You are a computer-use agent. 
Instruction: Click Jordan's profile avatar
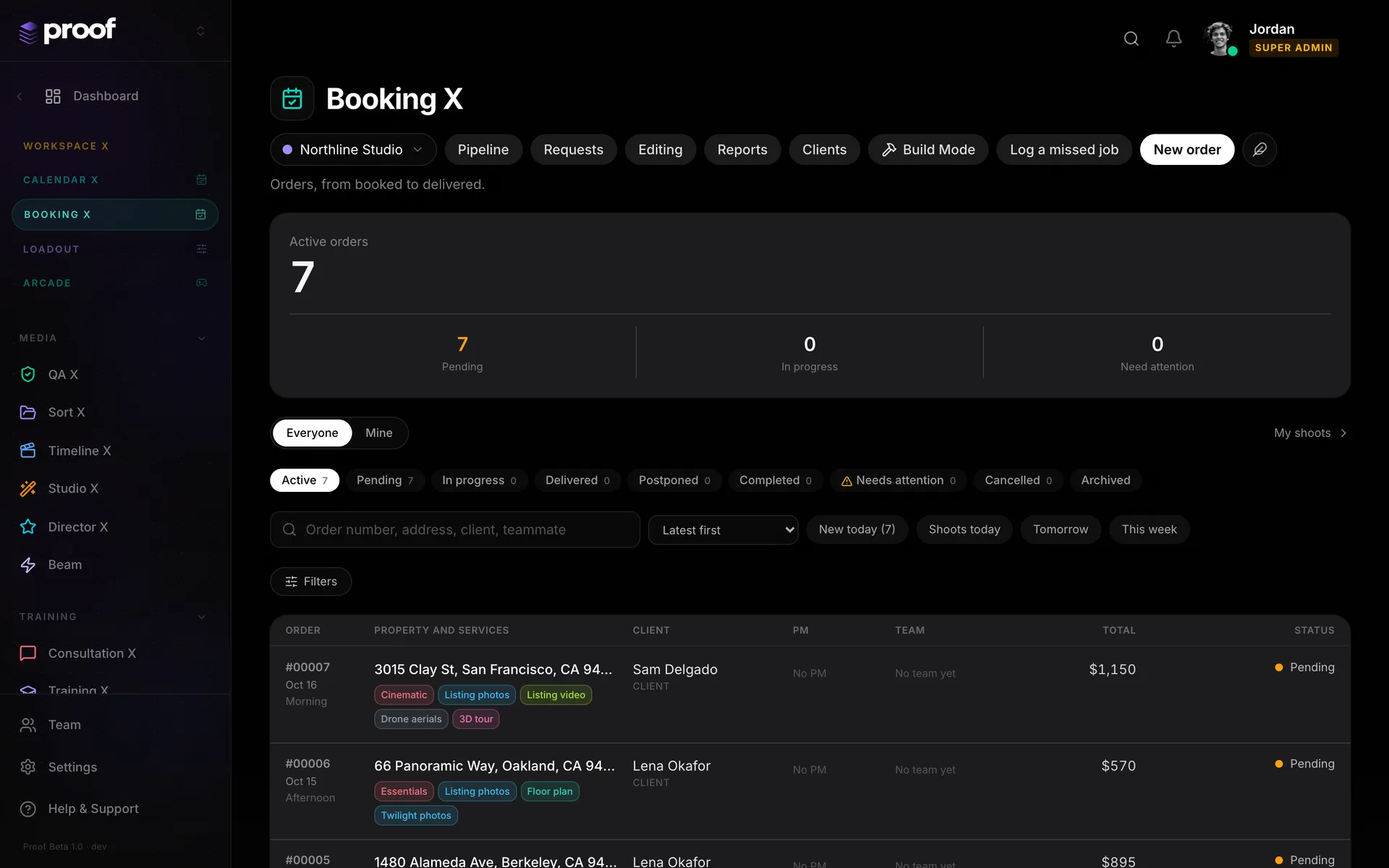(1220, 38)
